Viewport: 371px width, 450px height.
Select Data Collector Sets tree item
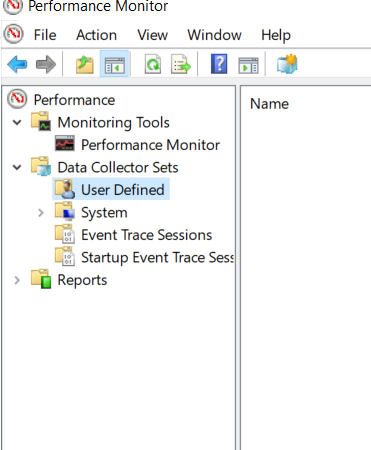(x=118, y=167)
